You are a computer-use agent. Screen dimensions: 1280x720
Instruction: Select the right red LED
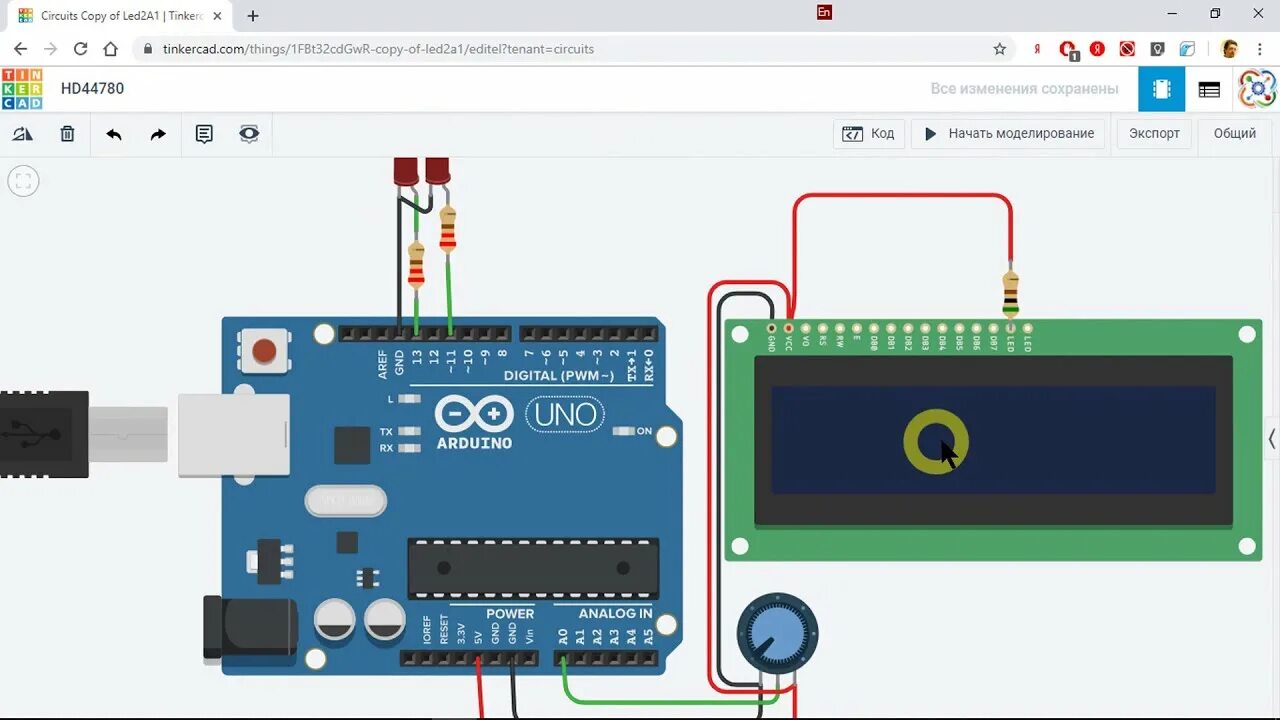coord(437,170)
